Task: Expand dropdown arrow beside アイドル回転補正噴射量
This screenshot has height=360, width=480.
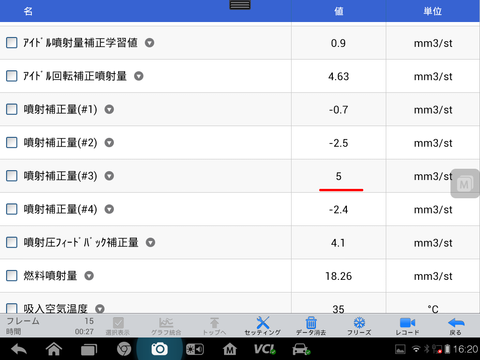Action: (139, 76)
